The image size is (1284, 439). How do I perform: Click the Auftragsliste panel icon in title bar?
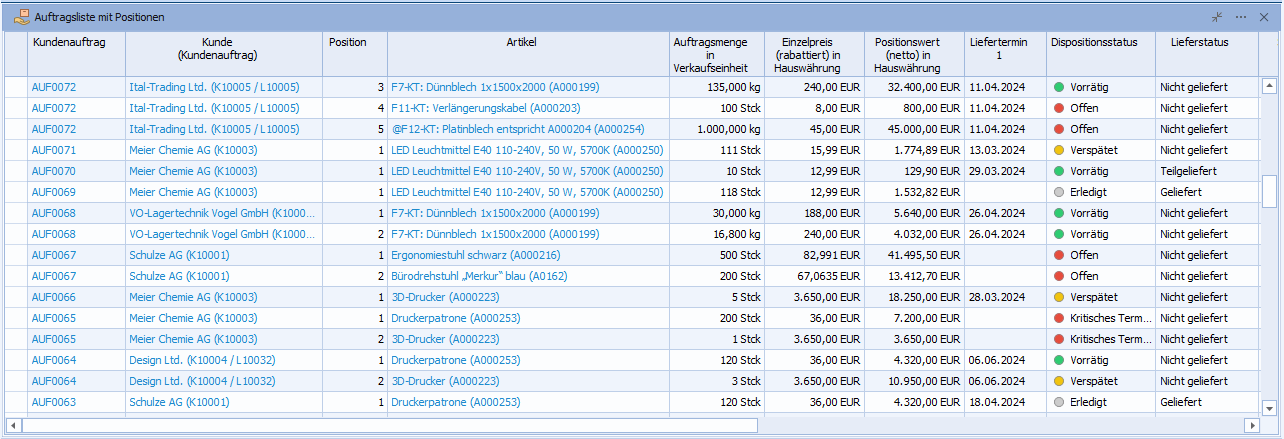click(x=21, y=17)
